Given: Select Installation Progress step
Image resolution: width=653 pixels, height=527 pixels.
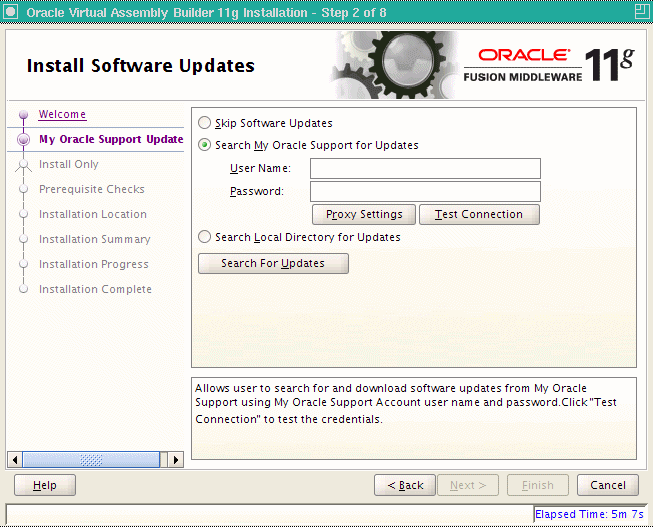Looking at the screenshot, I should click(x=94, y=264).
